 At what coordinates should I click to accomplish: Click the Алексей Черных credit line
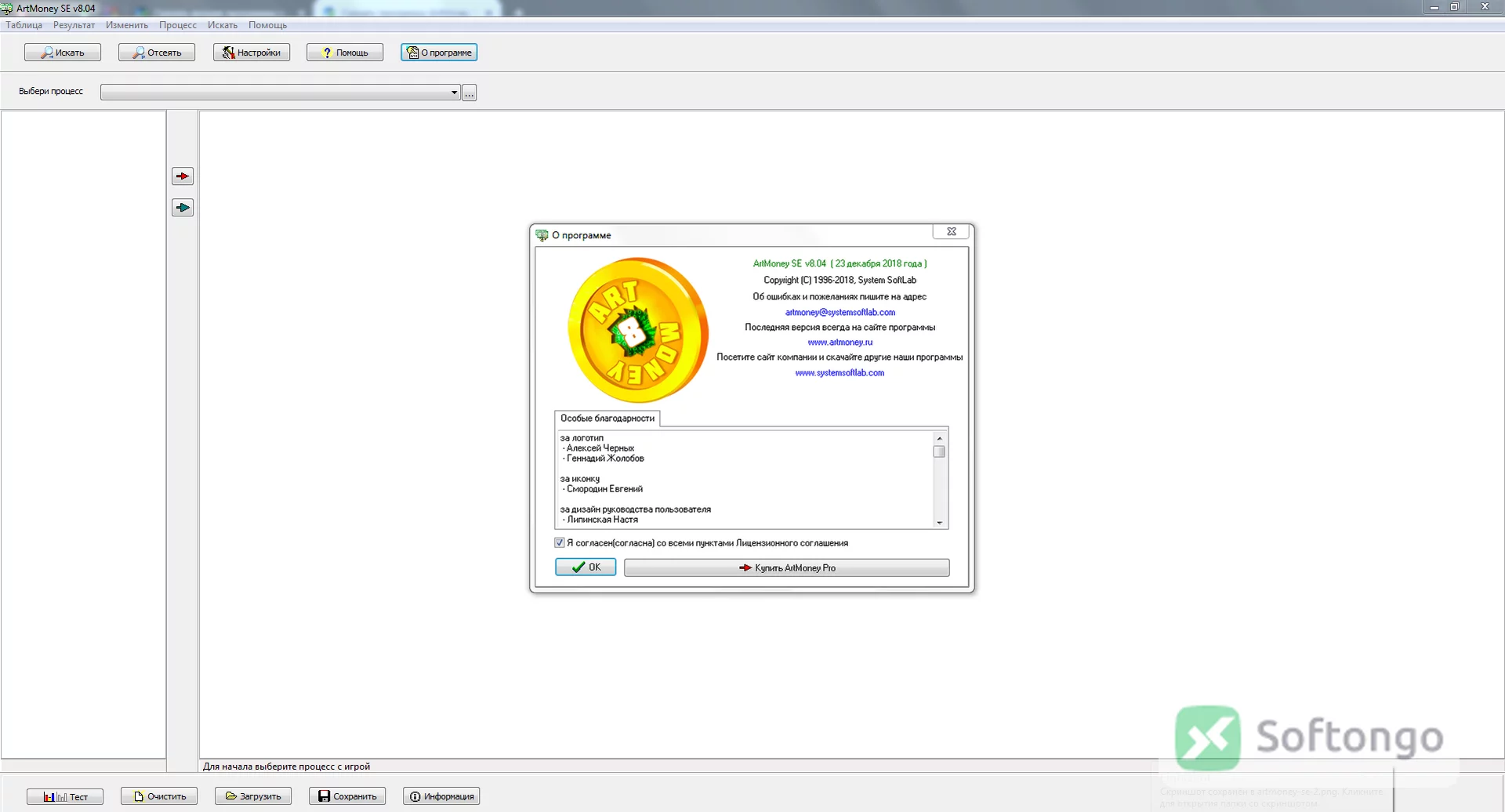pyautogui.click(x=599, y=448)
